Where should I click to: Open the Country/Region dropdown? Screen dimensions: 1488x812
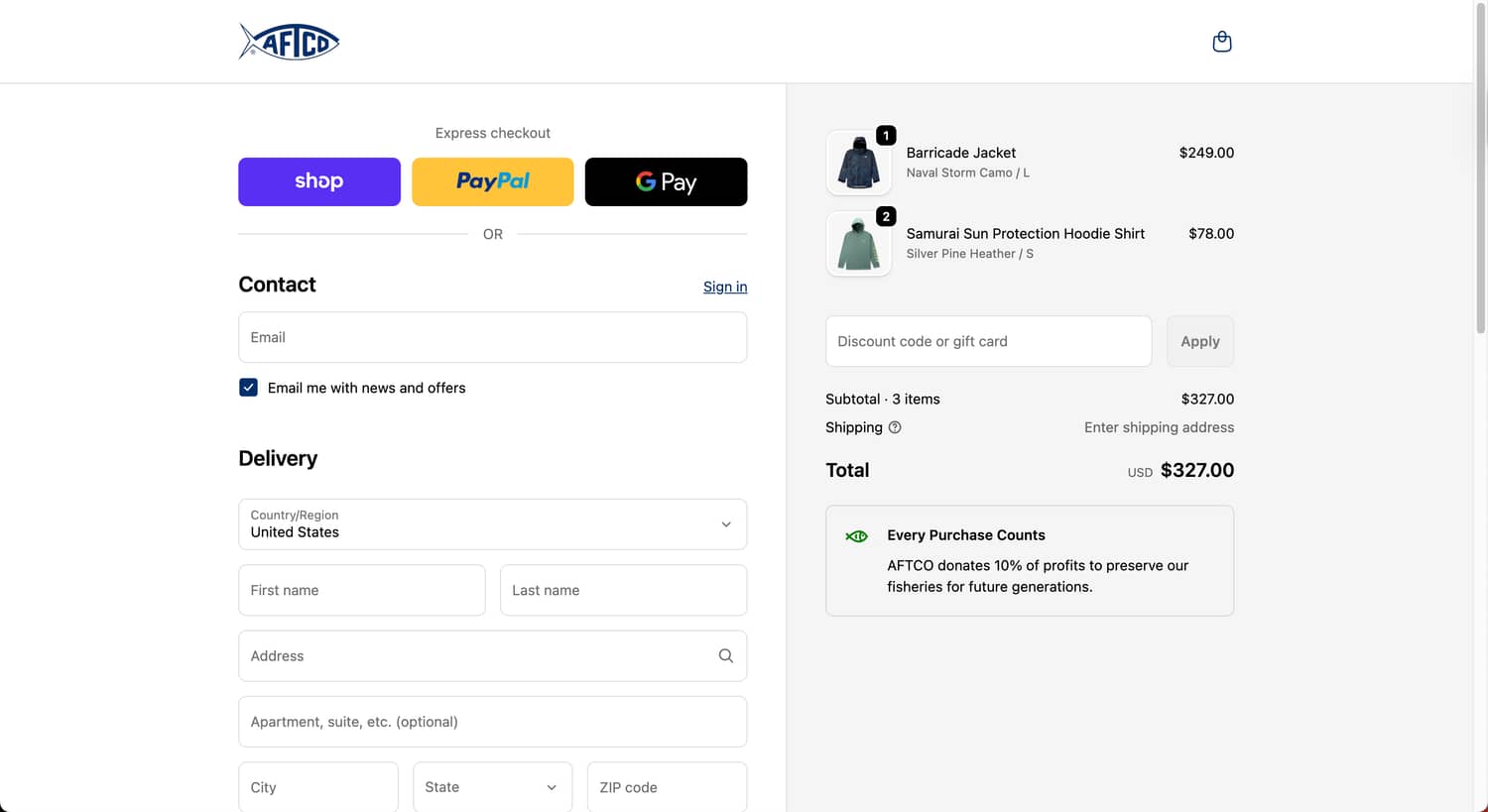492,524
